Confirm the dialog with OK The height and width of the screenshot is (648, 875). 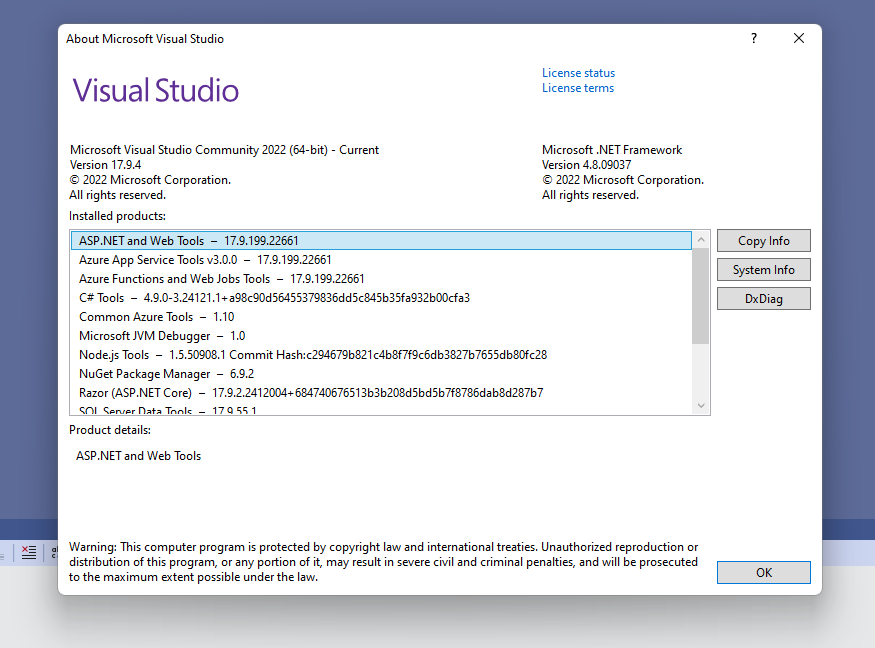(x=763, y=573)
